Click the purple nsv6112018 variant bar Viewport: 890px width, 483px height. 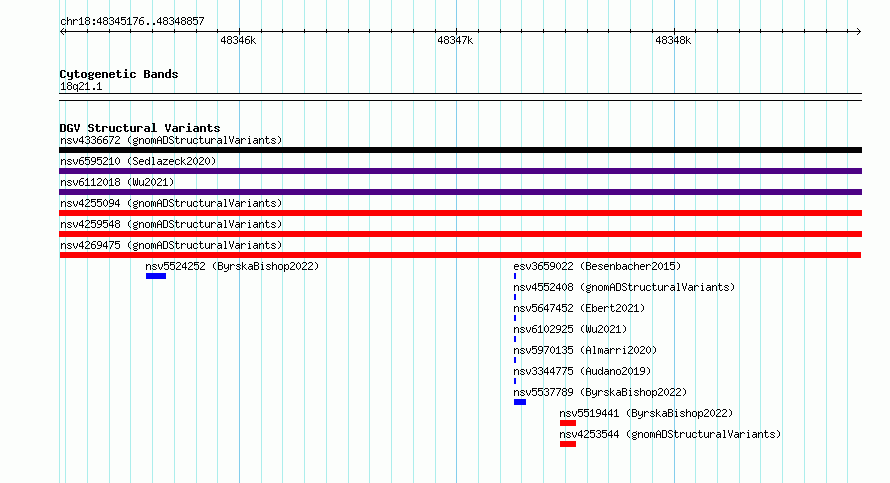point(460,192)
